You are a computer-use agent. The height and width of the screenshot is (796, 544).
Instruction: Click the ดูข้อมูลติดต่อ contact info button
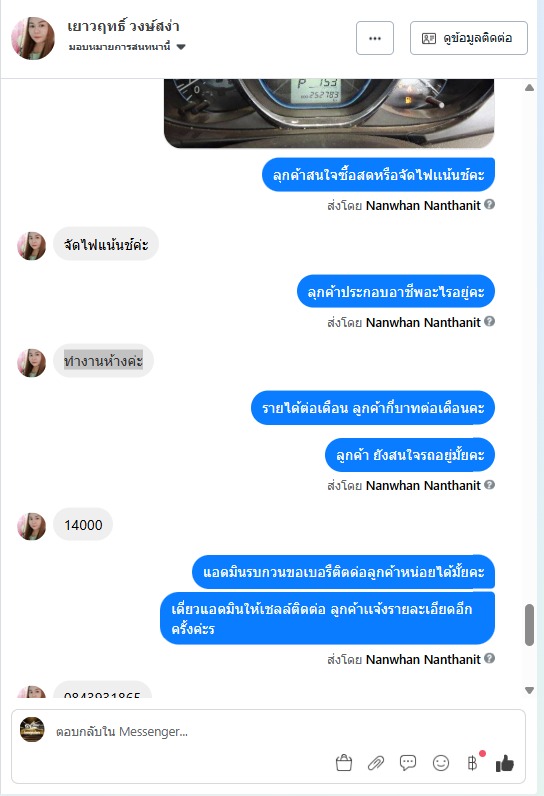(468, 38)
